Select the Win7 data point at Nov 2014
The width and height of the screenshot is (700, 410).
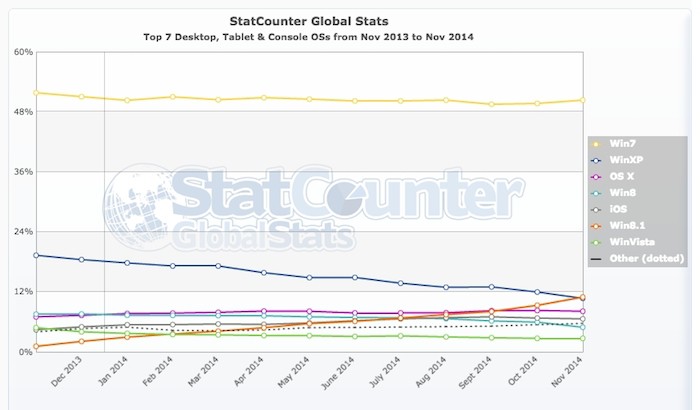(x=582, y=100)
